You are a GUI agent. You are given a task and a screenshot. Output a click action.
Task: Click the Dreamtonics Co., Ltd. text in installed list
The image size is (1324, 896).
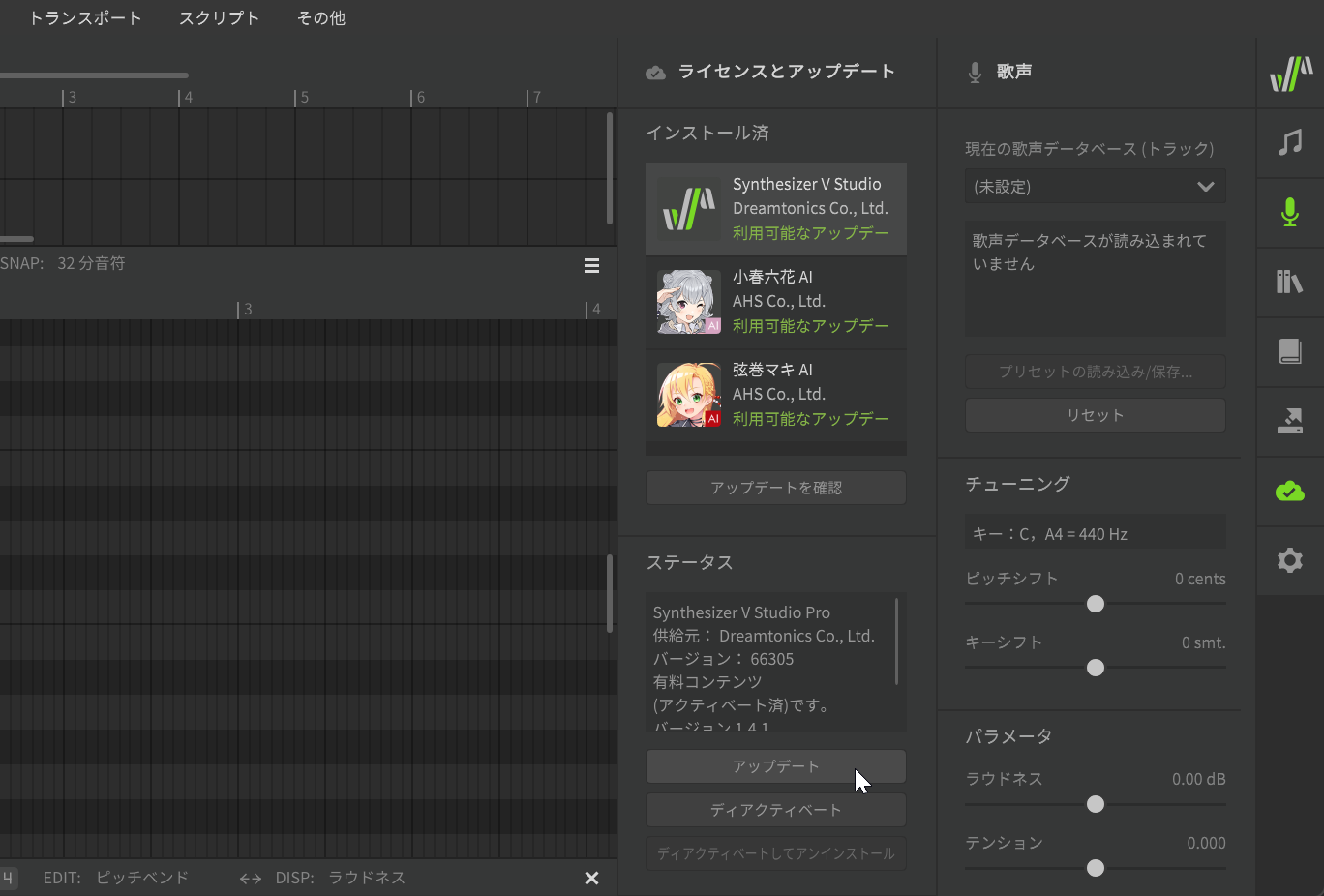810,208
